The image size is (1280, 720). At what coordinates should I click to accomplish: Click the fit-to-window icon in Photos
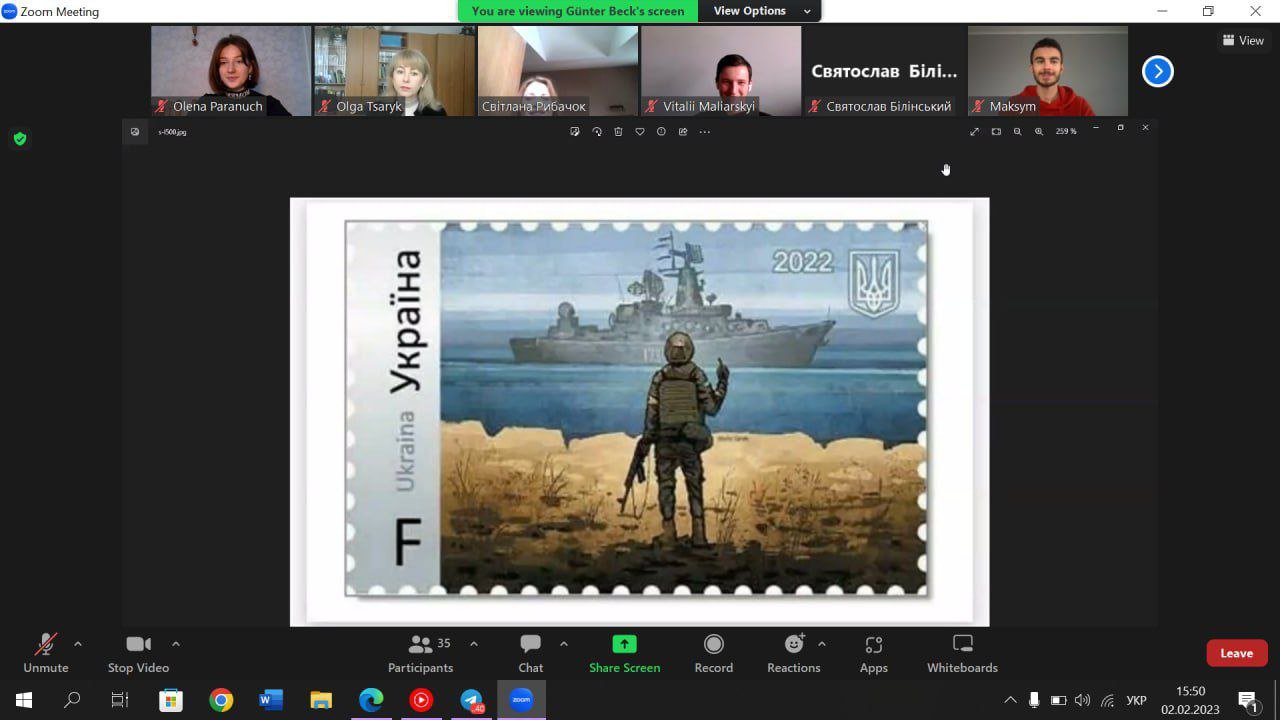coord(996,131)
